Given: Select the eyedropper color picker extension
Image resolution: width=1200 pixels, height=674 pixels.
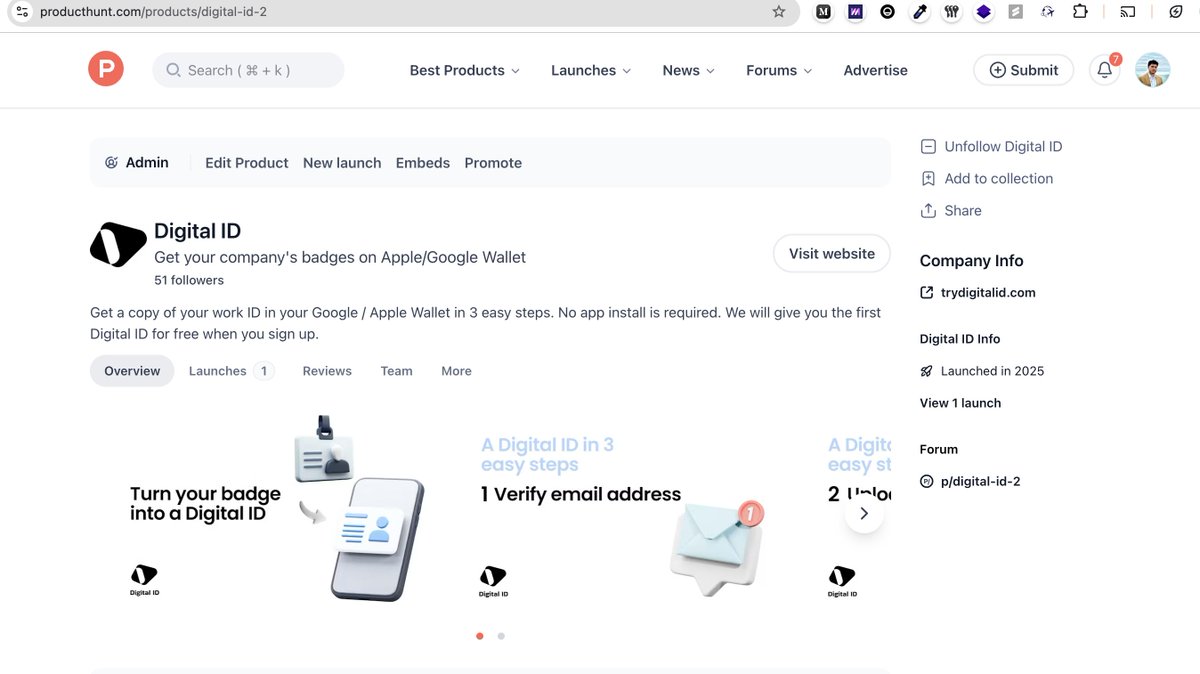Looking at the screenshot, I should 919,12.
